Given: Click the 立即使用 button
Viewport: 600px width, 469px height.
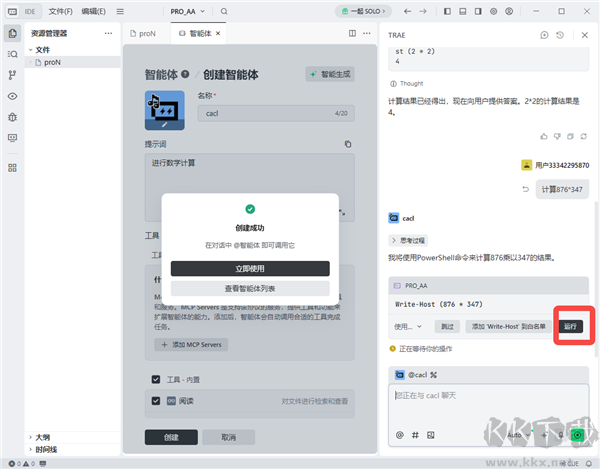Looking at the screenshot, I should (250, 269).
